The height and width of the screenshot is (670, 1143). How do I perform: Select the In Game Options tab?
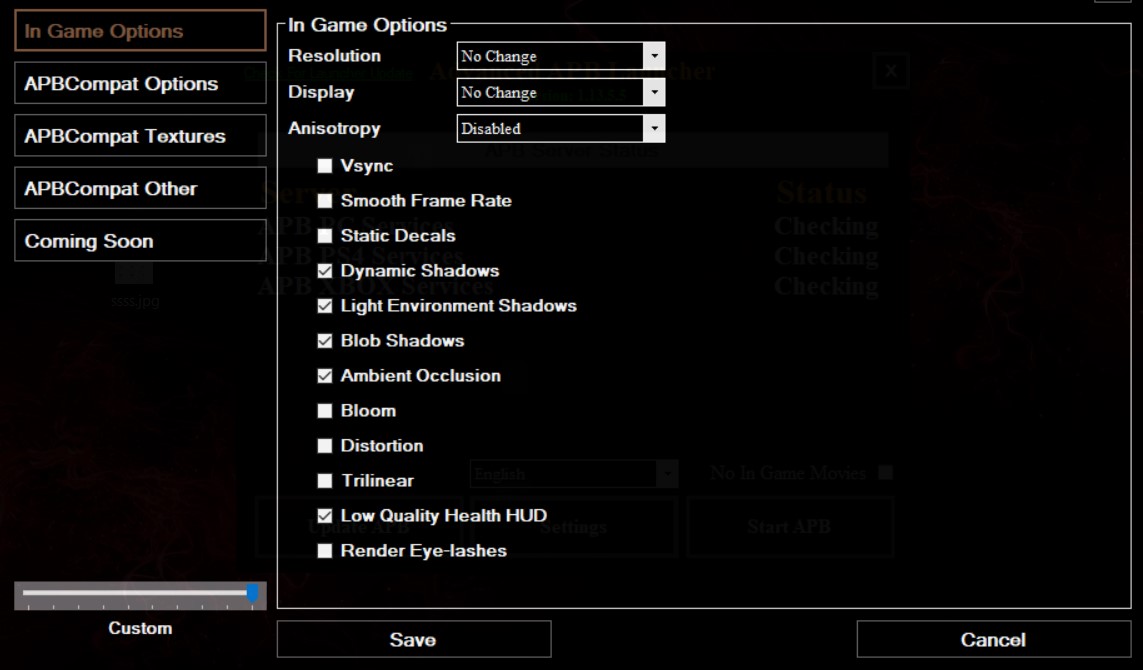(140, 31)
